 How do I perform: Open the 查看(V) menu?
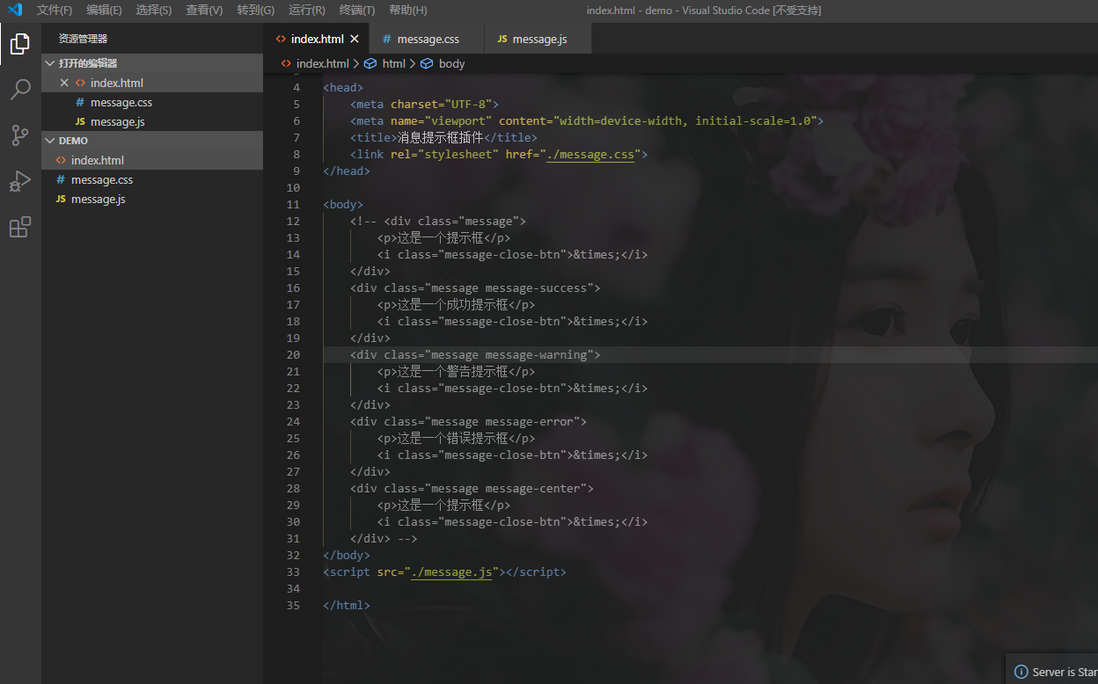click(204, 11)
